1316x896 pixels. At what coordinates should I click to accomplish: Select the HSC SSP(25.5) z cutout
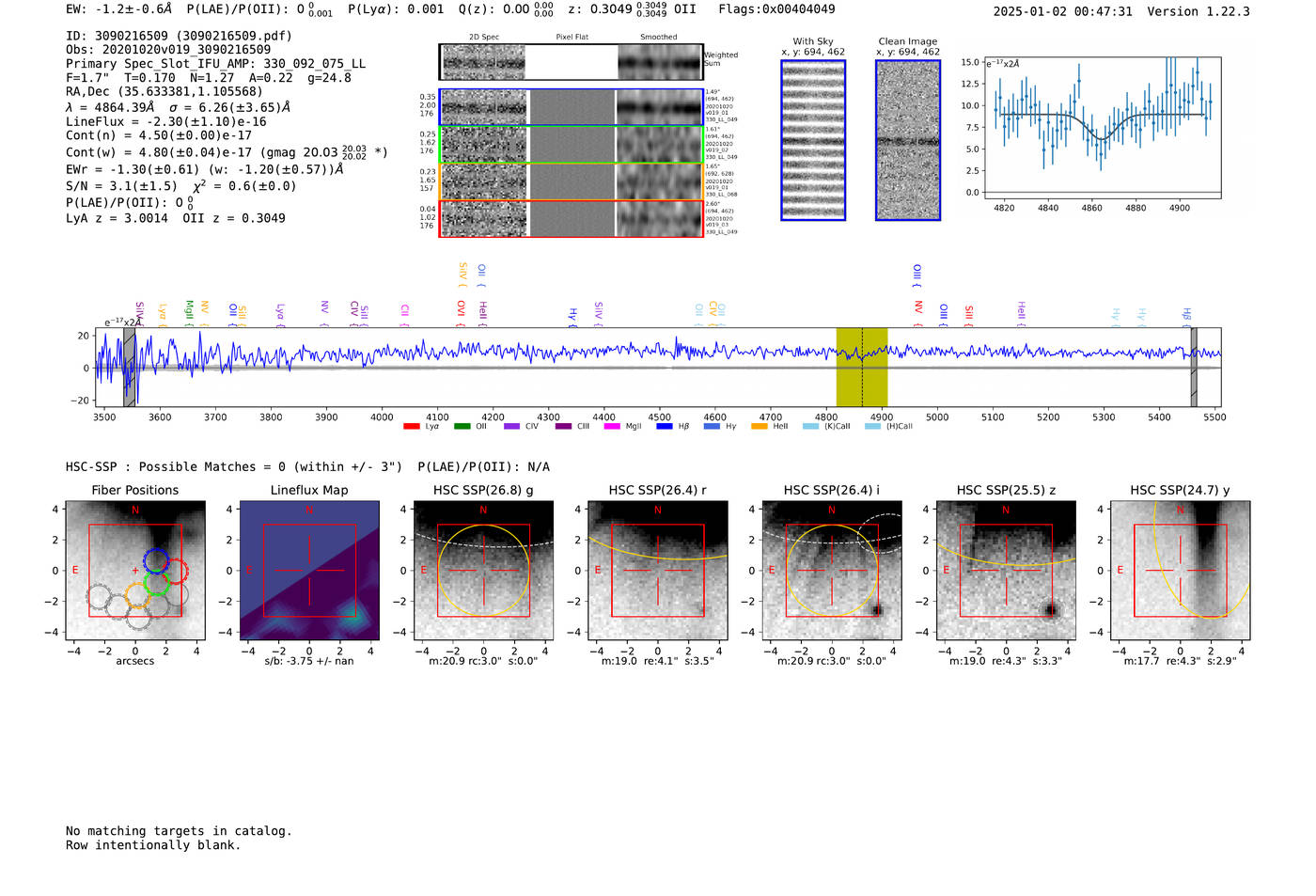click(1006, 571)
